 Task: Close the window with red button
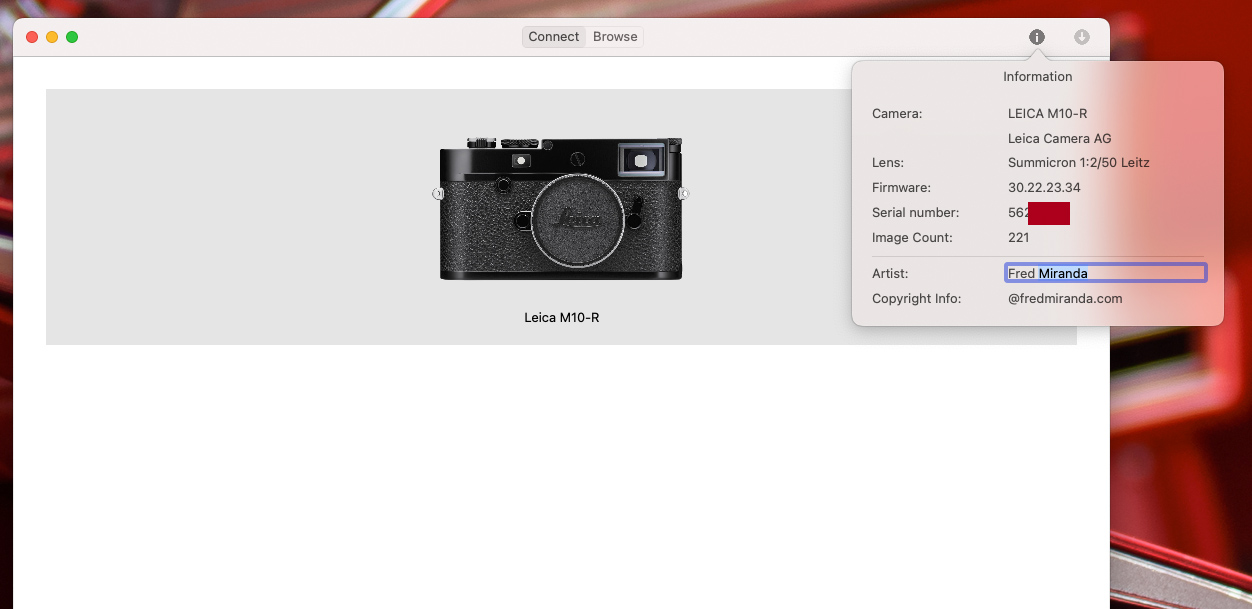pyautogui.click(x=32, y=37)
